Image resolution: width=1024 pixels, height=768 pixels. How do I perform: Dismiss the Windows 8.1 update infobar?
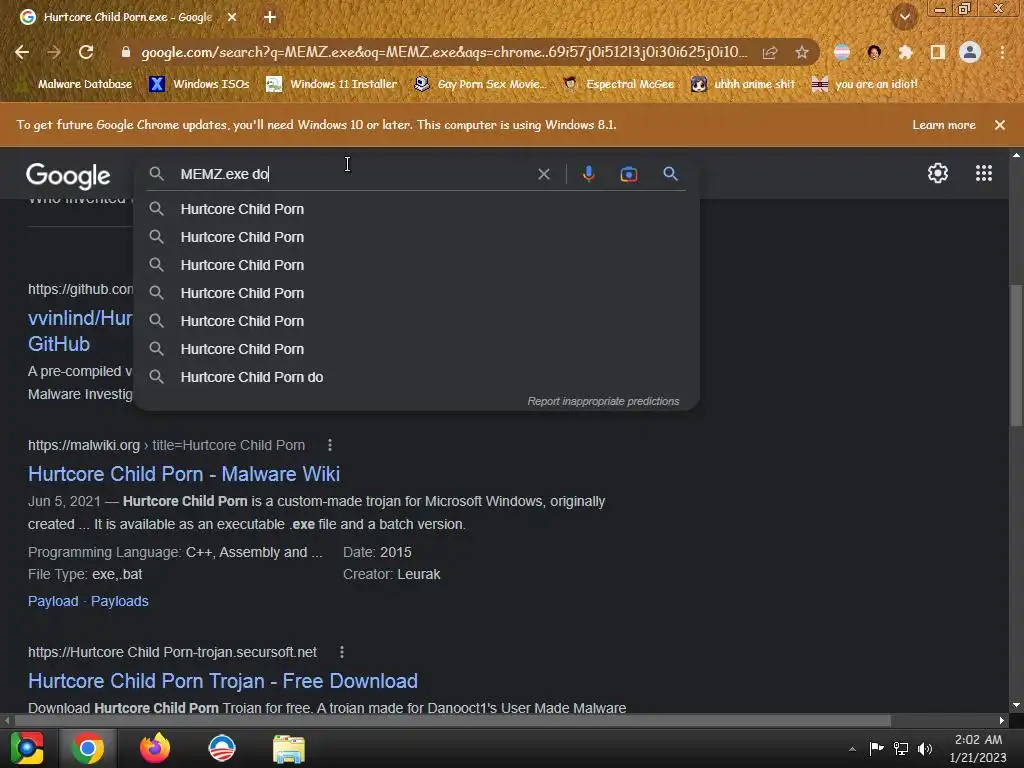point(1000,125)
